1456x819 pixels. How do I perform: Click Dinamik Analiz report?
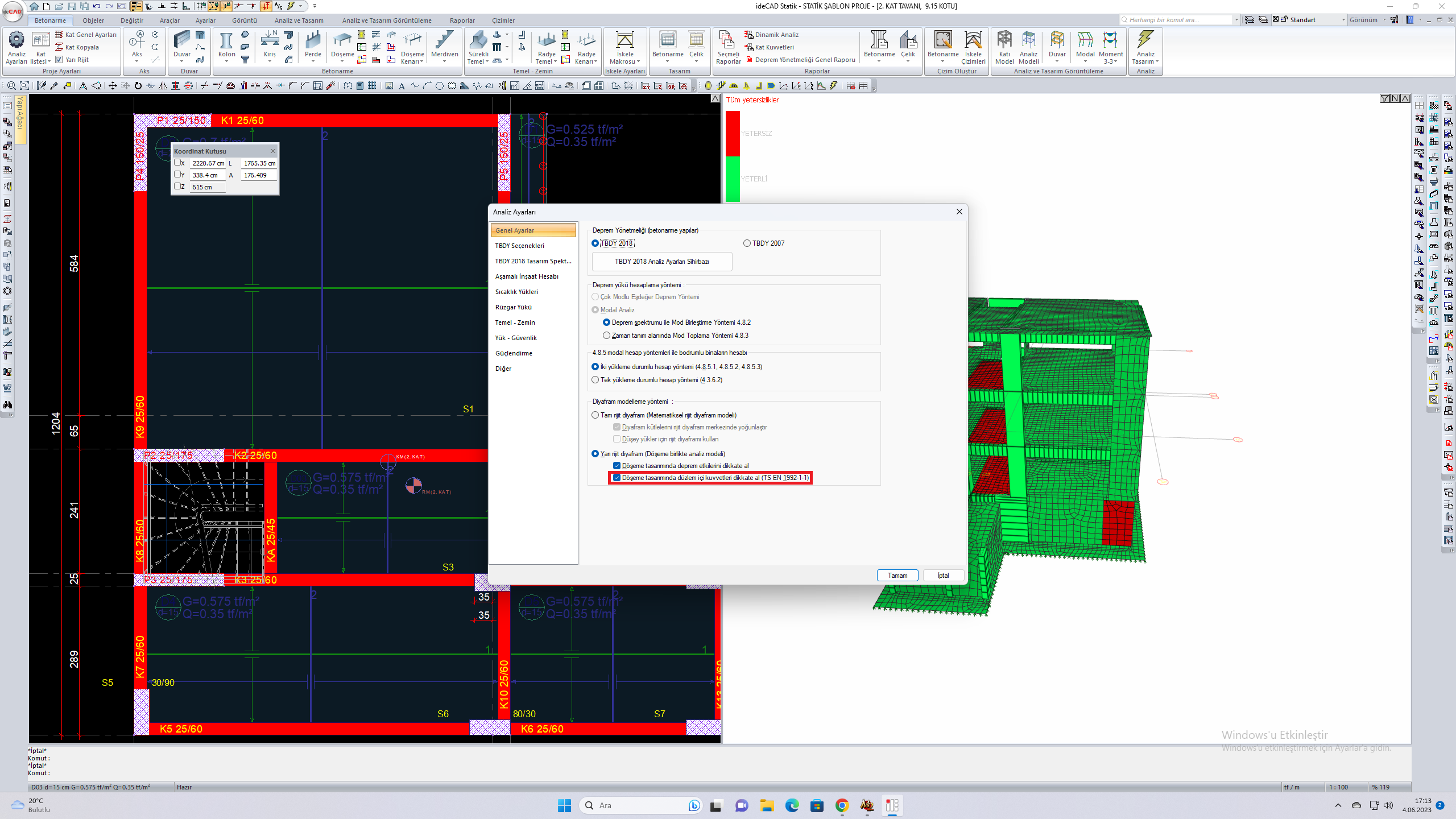tap(771, 35)
